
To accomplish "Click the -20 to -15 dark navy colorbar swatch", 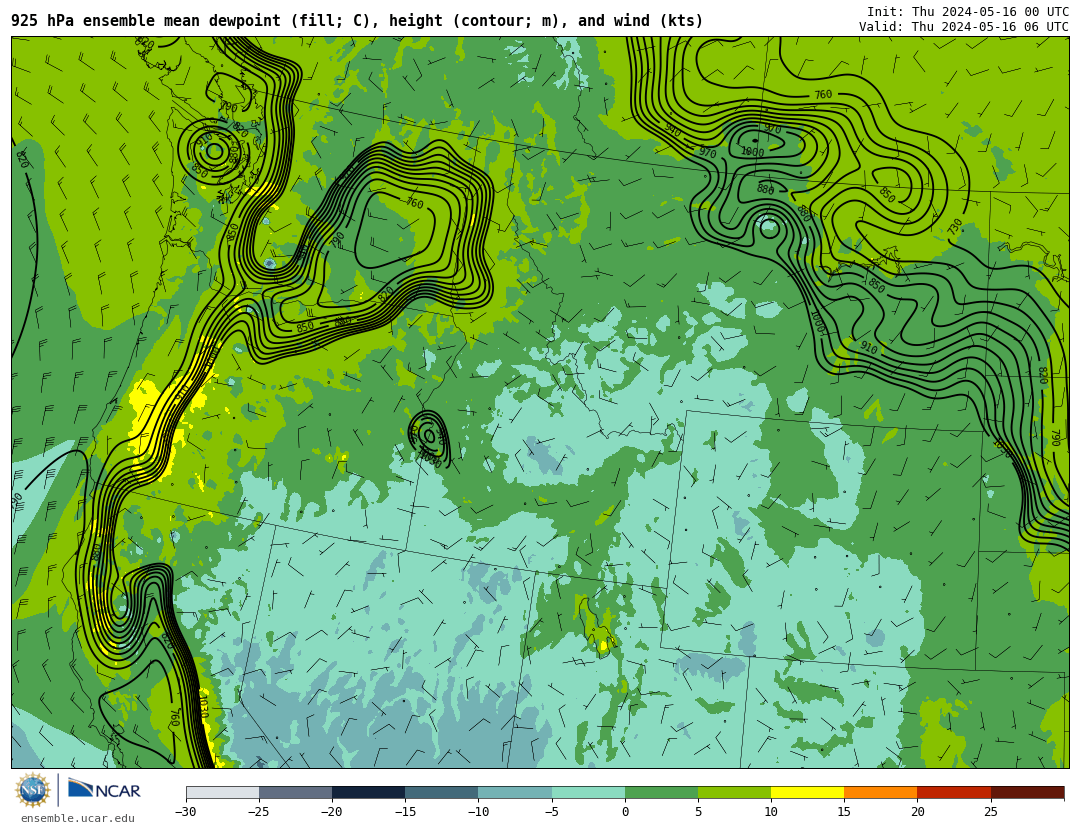I will coord(368,792).
